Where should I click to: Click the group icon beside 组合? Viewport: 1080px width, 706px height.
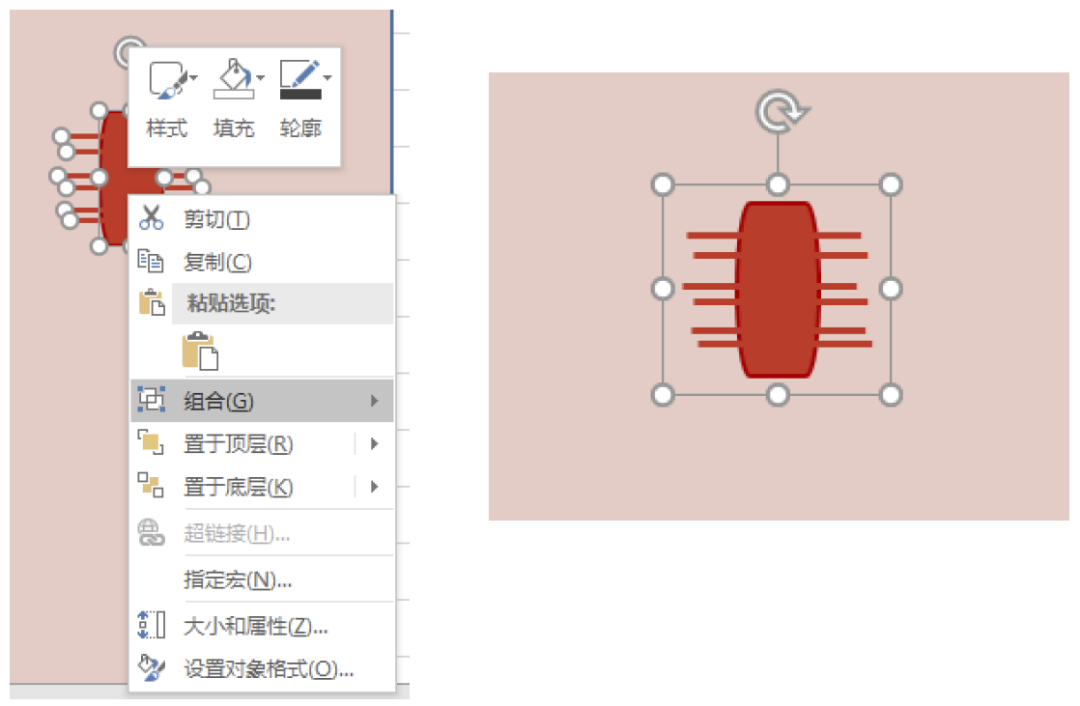[151, 399]
